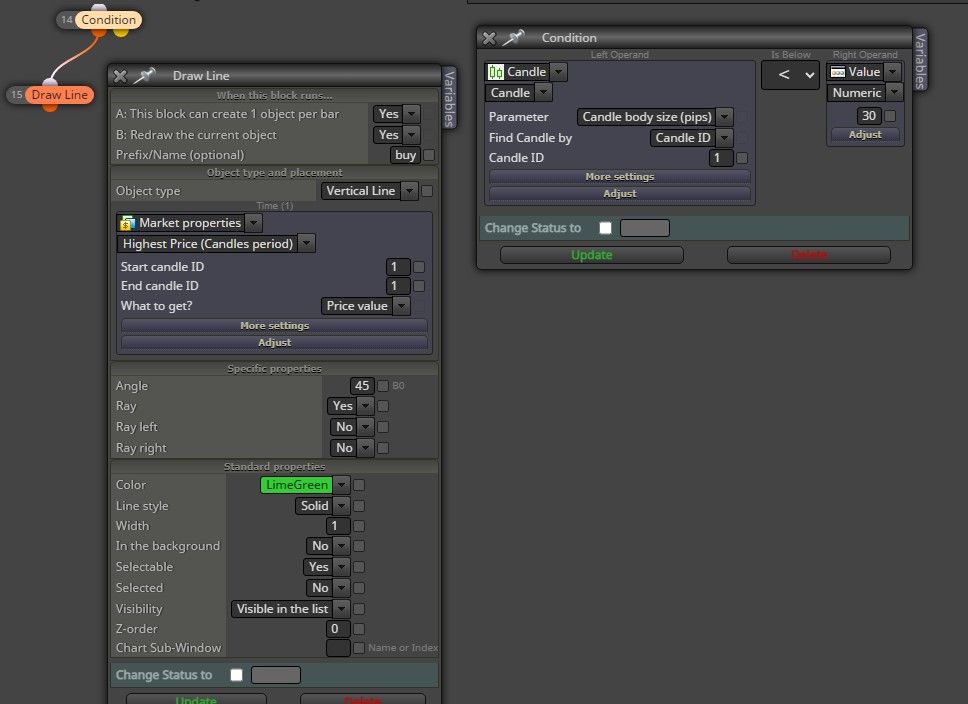Click More settings in Condition panel
This screenshot has height=704, width=968.
click(x=620, y=177)
